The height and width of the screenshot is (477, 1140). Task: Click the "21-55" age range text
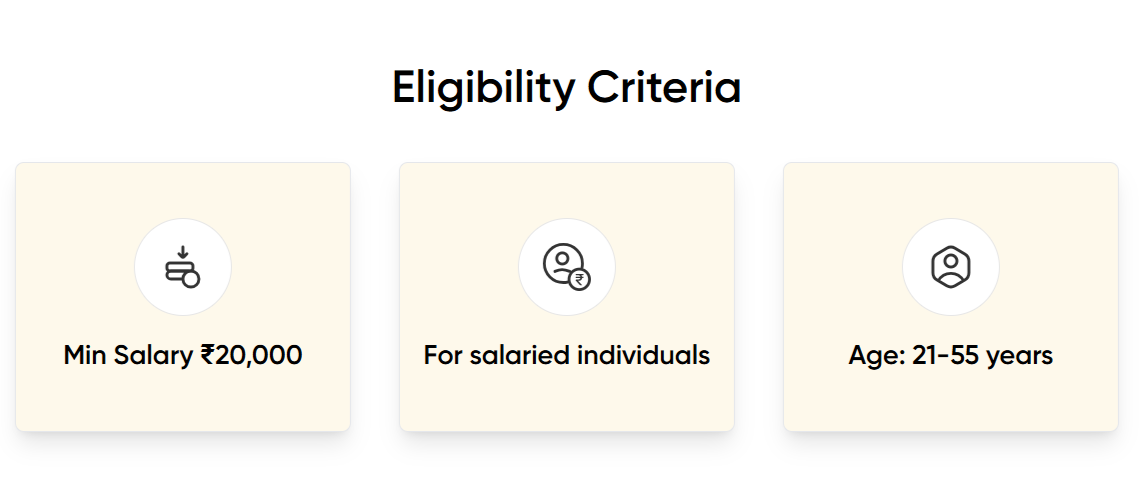point(946,355)
